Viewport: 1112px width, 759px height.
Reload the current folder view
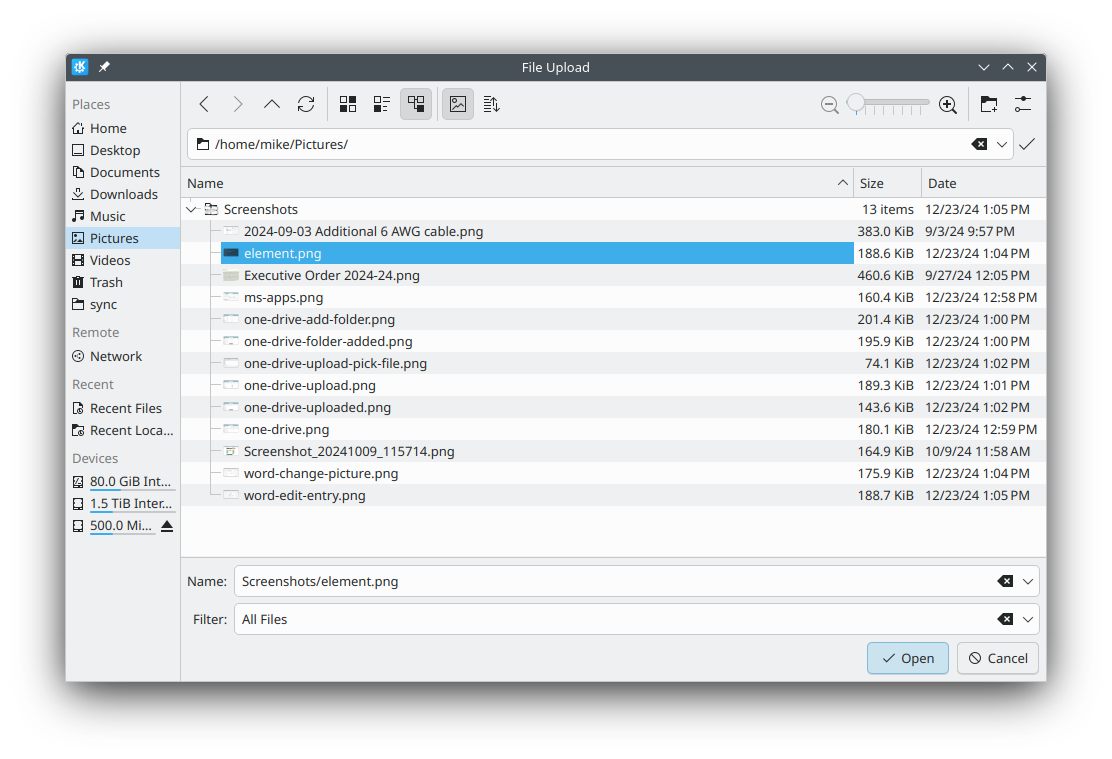[306, 104]
